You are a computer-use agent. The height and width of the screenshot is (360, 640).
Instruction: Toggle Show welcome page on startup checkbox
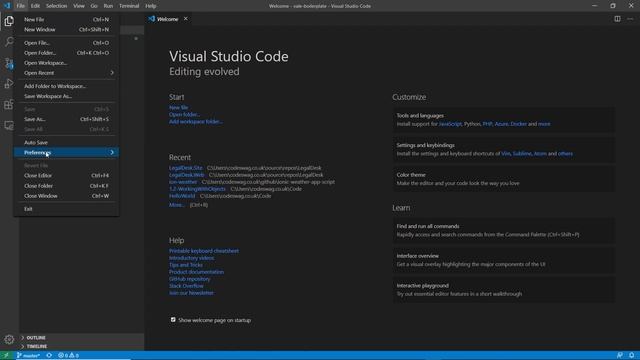[173, 320]
